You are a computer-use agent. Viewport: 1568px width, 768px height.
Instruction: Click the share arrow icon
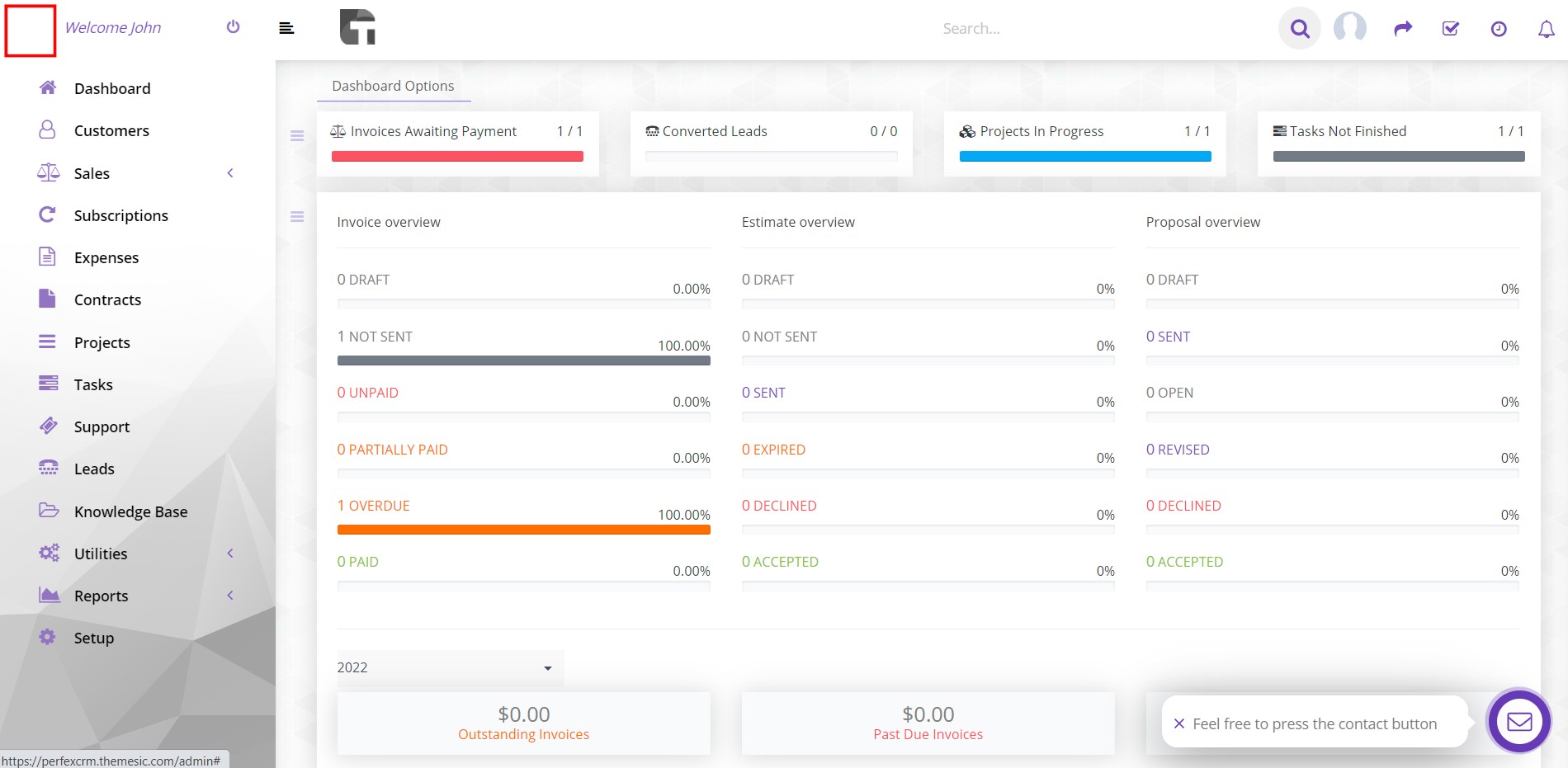coord(1402,29)
